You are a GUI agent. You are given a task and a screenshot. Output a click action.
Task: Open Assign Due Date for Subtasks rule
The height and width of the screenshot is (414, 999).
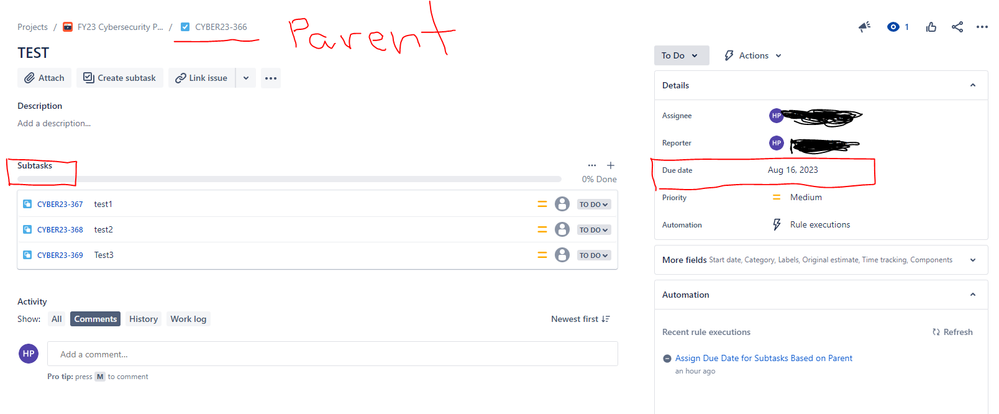pos(763,359)
